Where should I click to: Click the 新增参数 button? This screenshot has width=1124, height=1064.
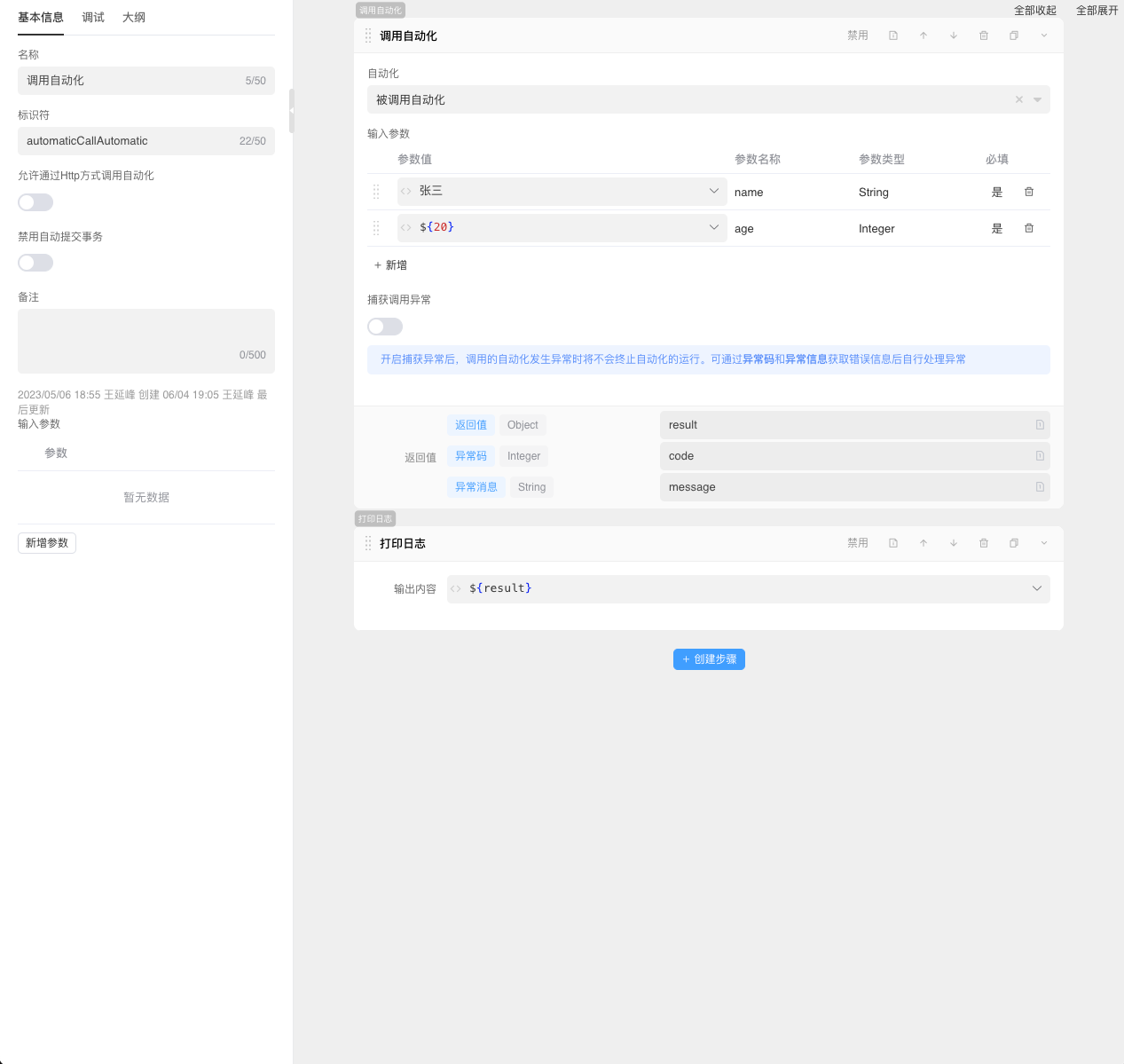tap(47, 543)
